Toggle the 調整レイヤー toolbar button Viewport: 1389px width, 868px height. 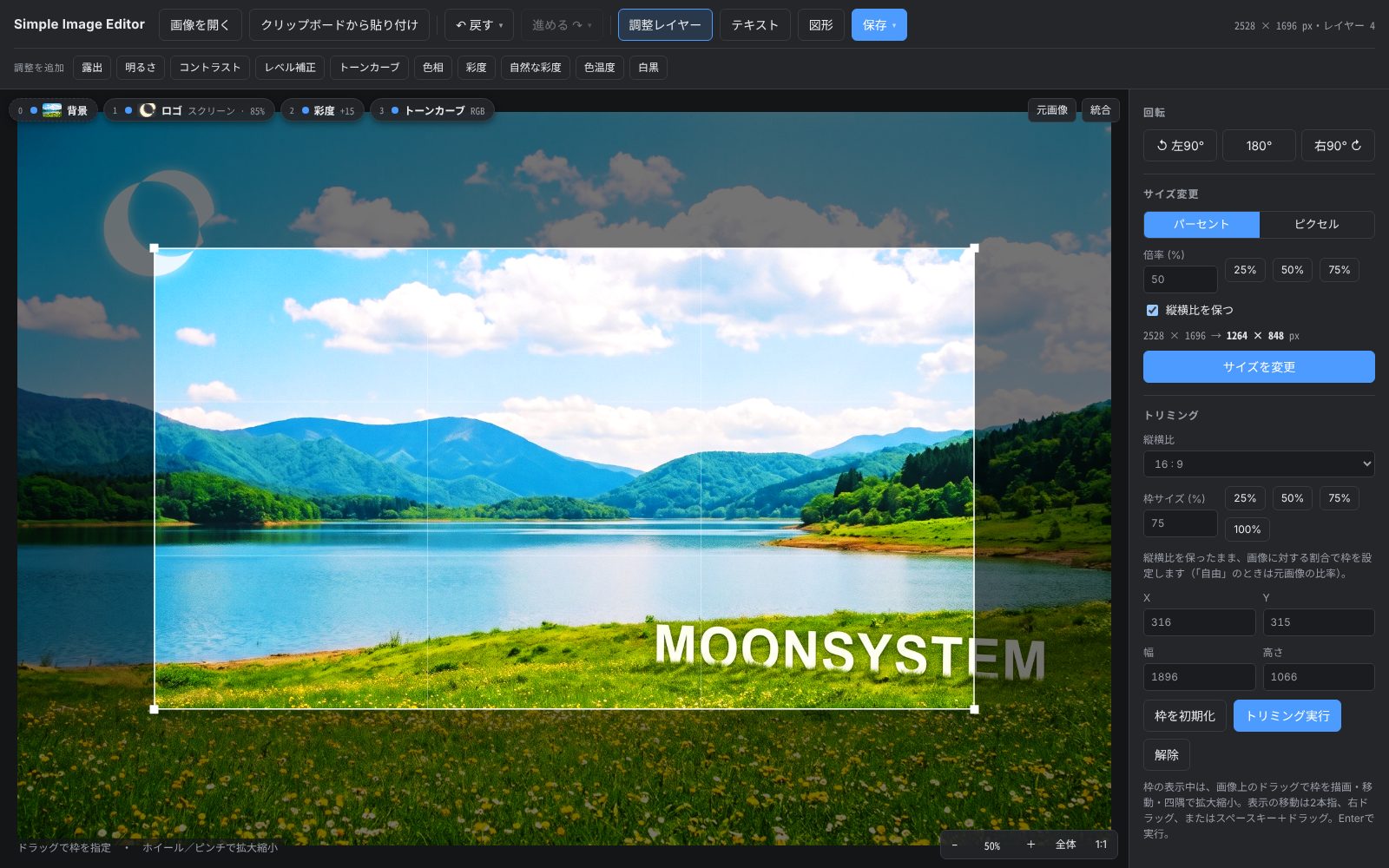[x=665, y=25]
